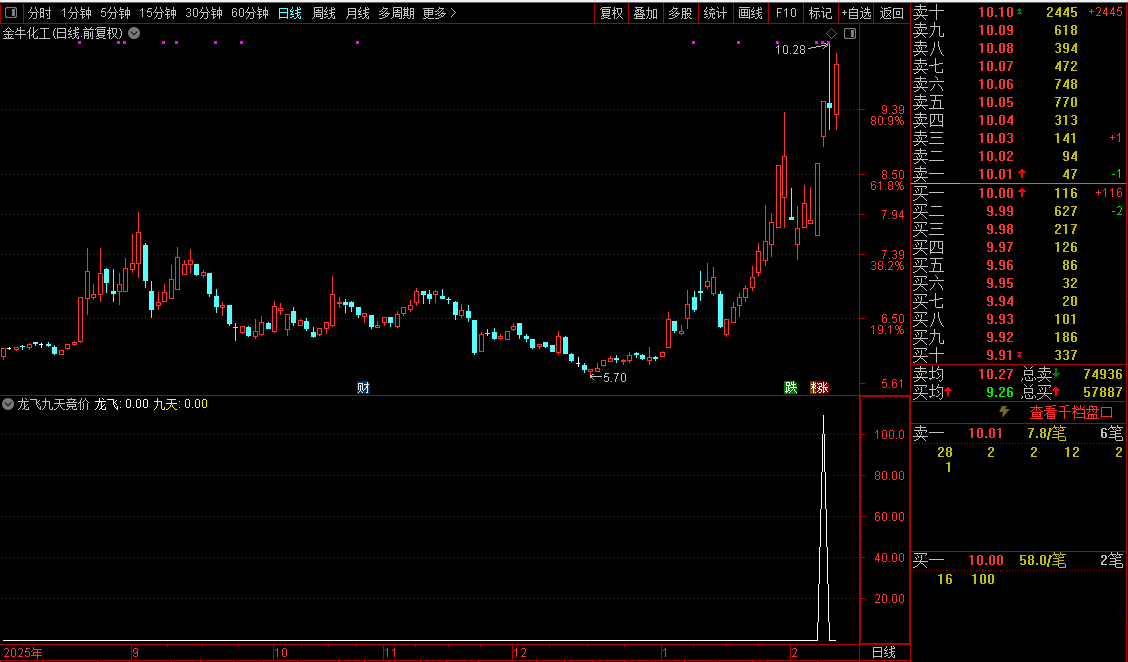Click the 7.8/笔 value in 卖一 row

point(1047,433)
